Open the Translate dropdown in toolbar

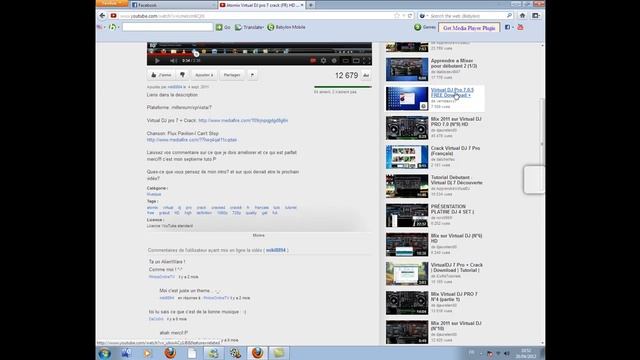coord(249,27)
